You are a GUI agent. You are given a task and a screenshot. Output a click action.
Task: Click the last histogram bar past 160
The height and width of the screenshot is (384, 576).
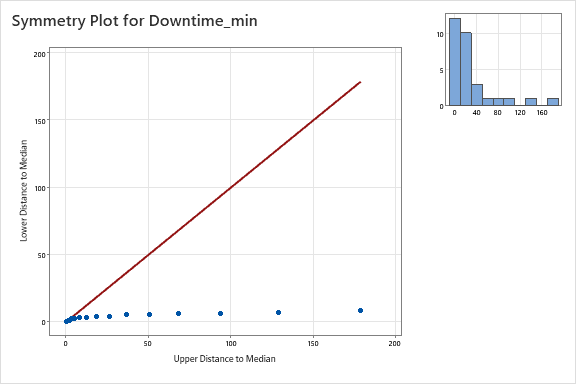coord(553,102)
